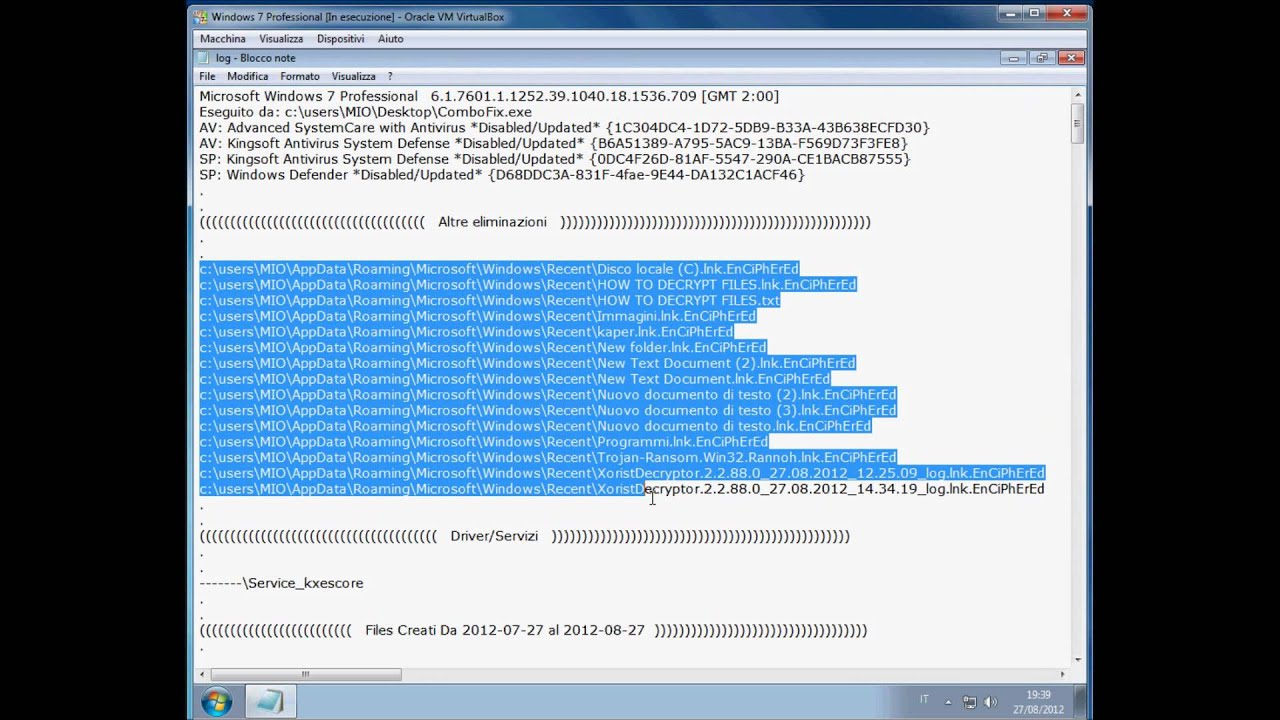
Task: Click the VirtualBox title bar icon
Action: click(201, 16)
